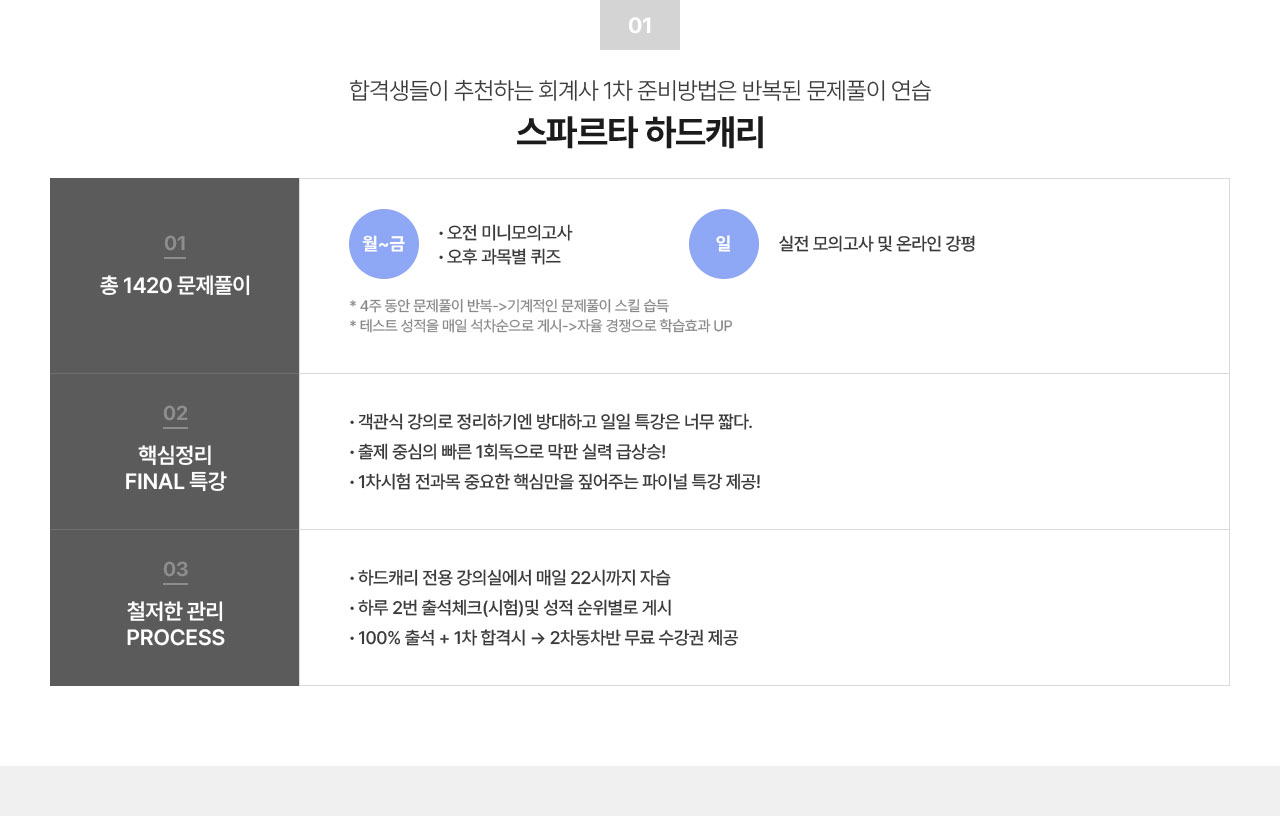Screen dimensions: 1280x816
Task: Click the note about 테스트 성적 석차순 게시
Action: pyautogui.click(x=541, y=326)
